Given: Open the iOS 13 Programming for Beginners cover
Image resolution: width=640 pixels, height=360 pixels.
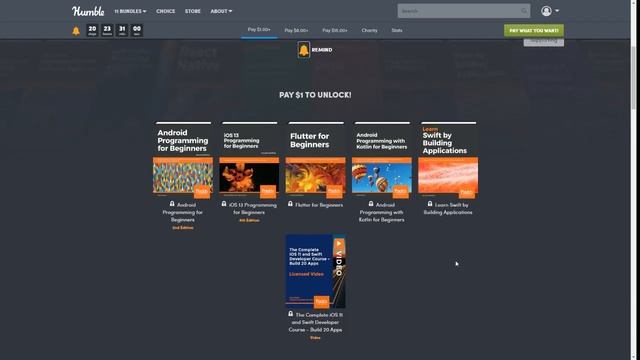Looking at the screenshot, I should click(249, 160).
